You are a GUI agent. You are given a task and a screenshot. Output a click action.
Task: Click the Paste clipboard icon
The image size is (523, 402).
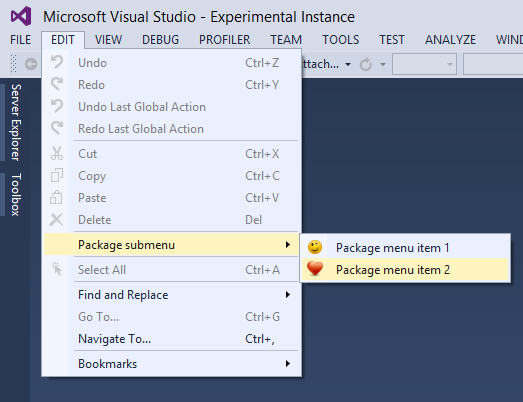pyautogui.click(x=56, y=197)
